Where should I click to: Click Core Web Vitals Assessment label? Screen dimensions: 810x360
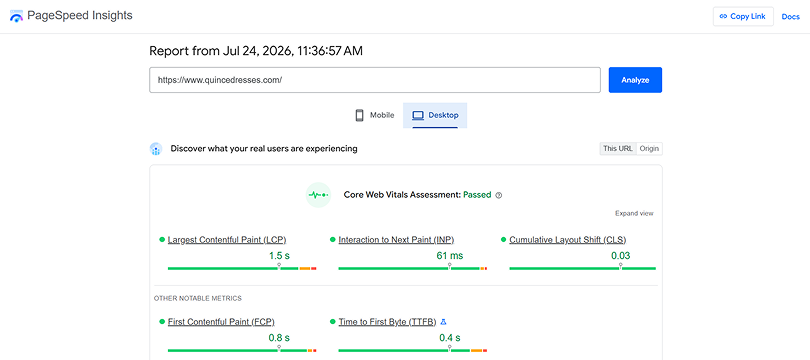click(402, 195)
